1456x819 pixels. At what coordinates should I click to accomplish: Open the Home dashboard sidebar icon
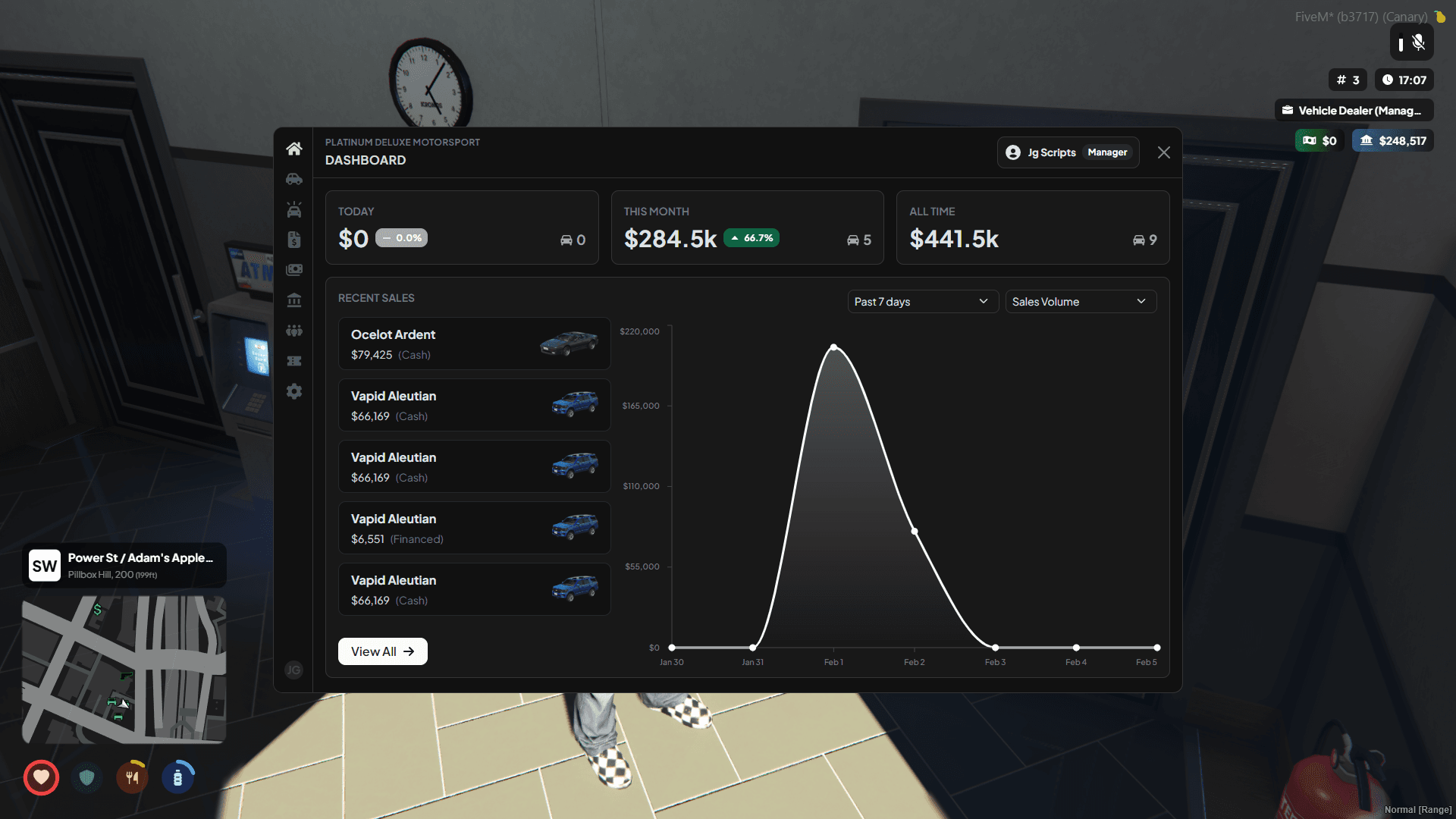[294, 149]
